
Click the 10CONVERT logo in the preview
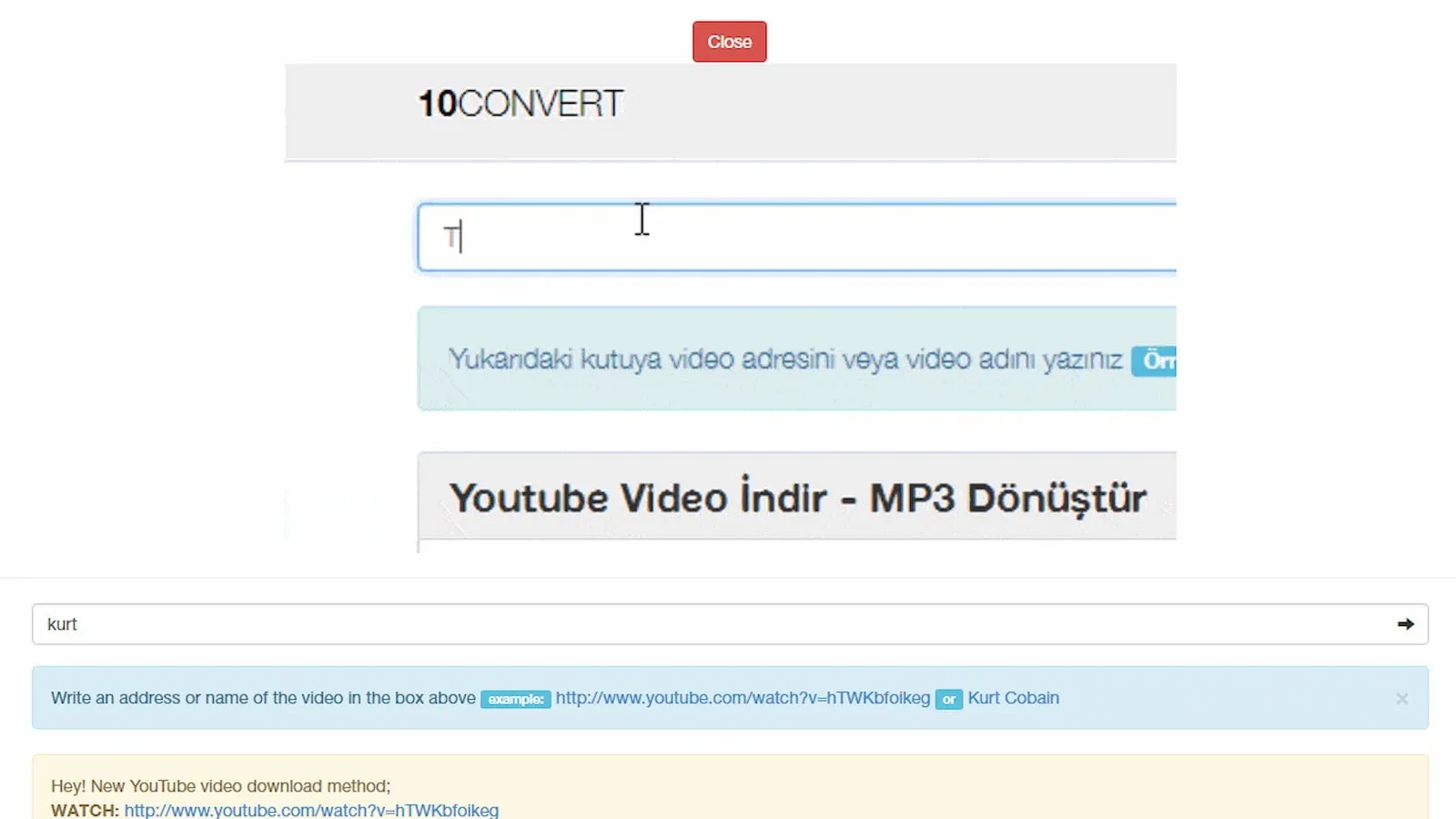coord(521,104)
